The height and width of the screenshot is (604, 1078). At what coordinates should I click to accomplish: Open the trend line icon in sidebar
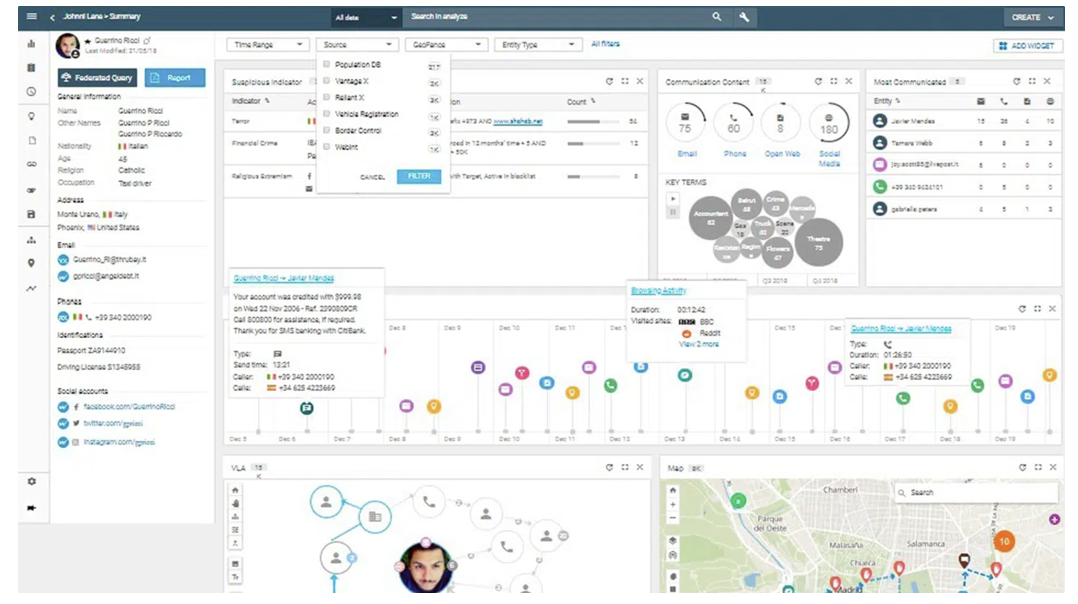click(31, 289)
